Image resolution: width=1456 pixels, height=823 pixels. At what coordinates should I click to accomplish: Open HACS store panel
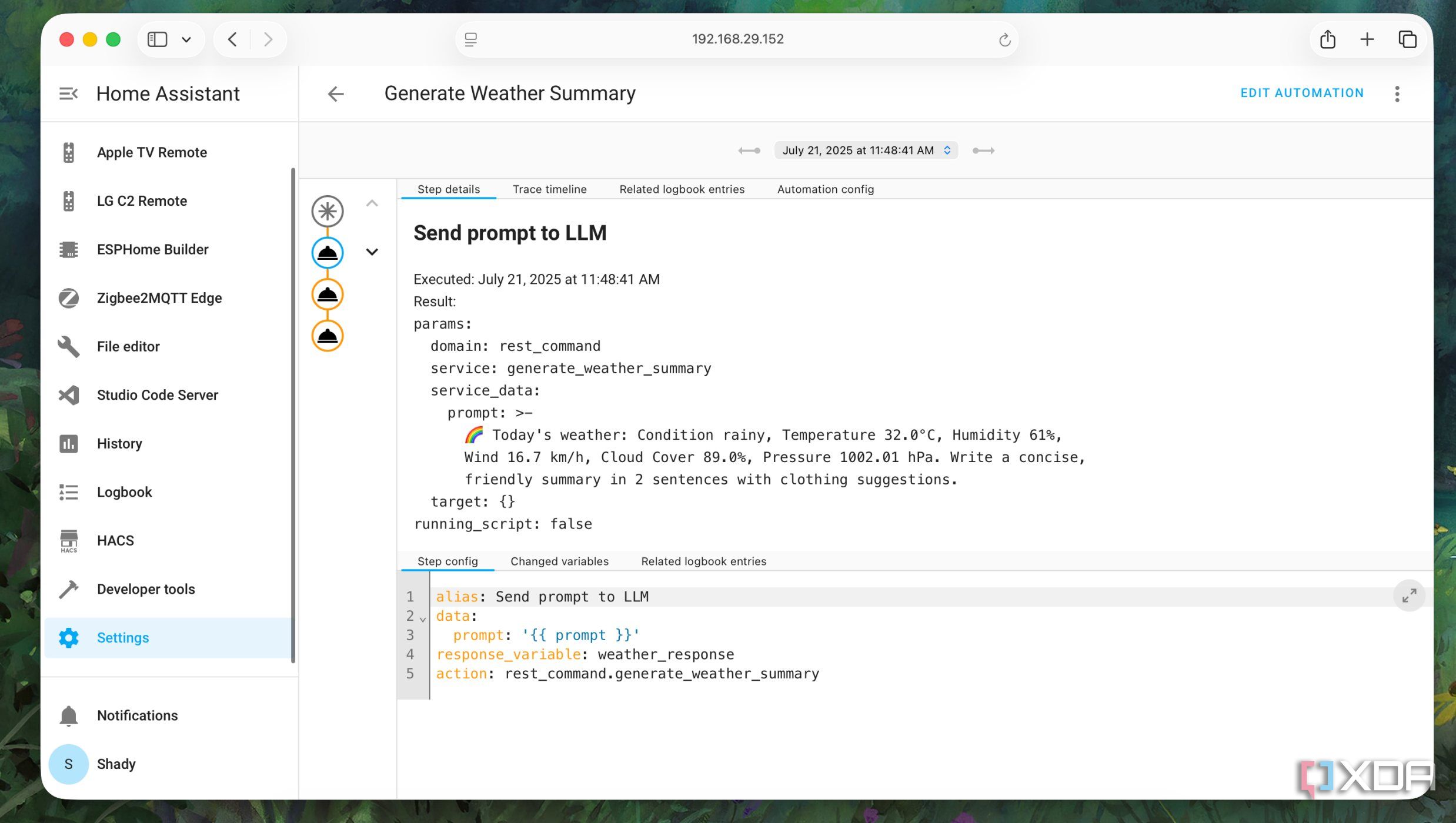(x=168, y=540)
